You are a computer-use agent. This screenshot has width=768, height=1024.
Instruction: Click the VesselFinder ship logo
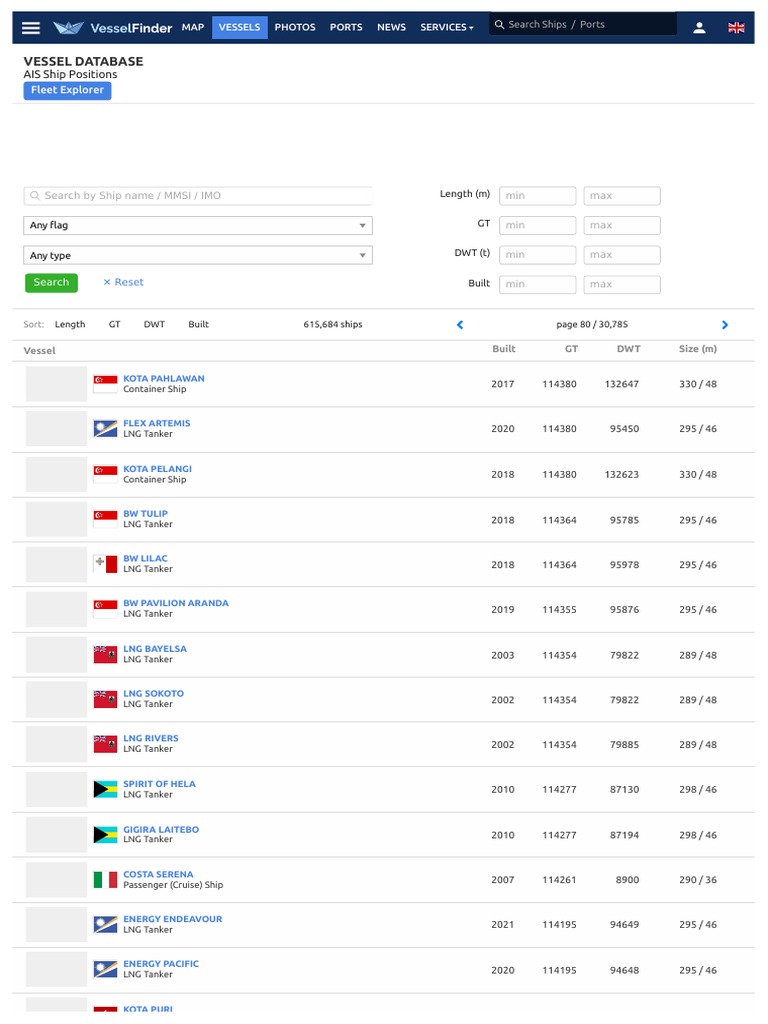[68, 27]
